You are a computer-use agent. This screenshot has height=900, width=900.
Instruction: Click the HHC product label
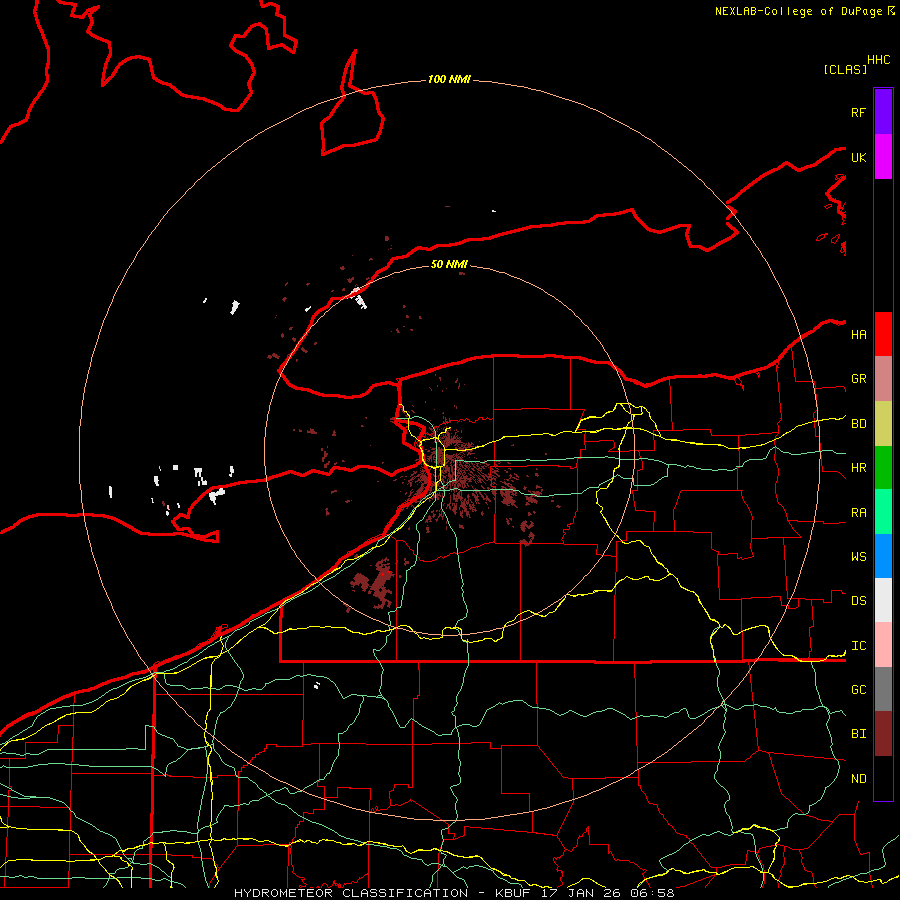click(x=878, y=60)
